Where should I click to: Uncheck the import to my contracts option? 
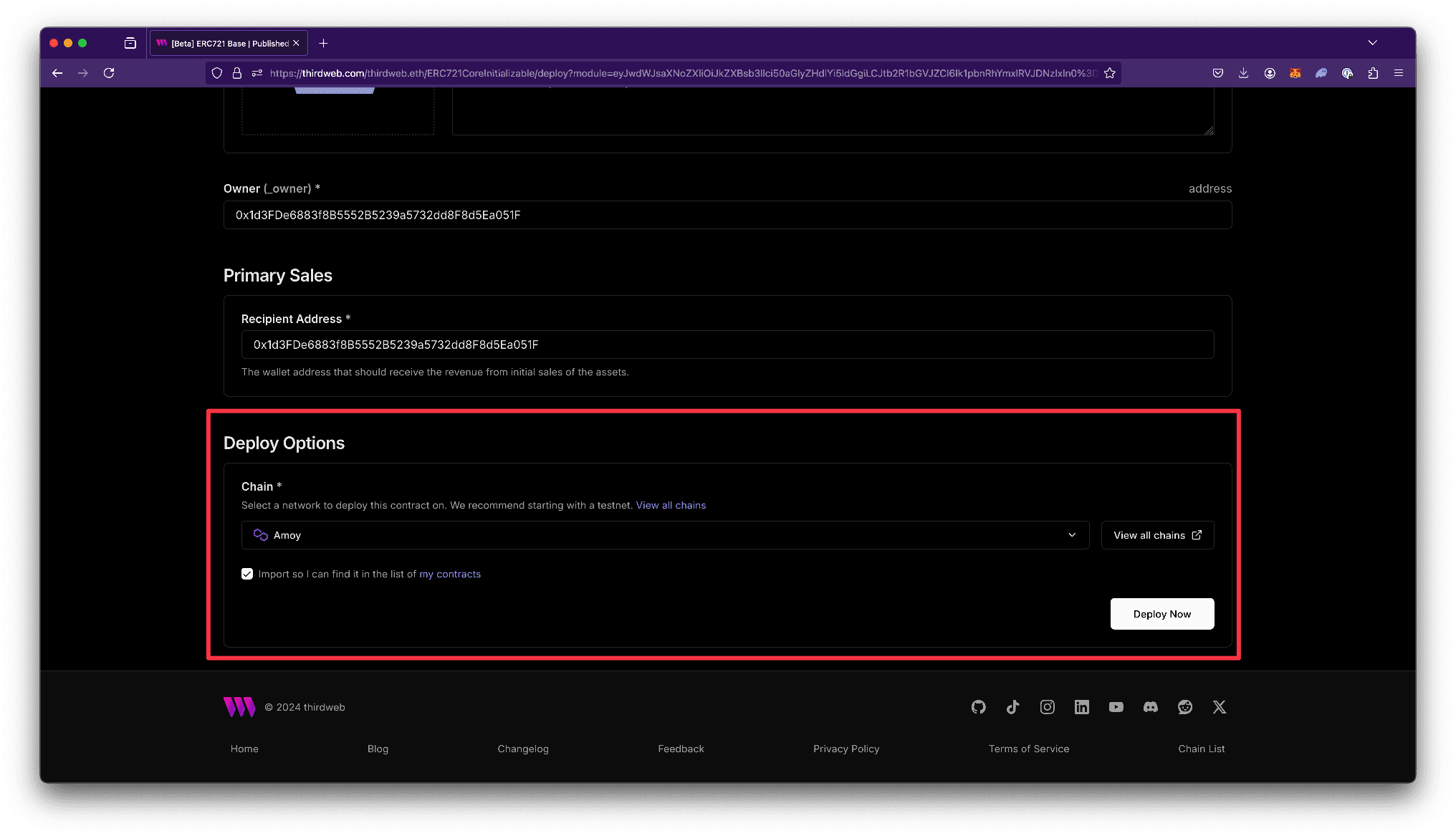click(247, 573)
